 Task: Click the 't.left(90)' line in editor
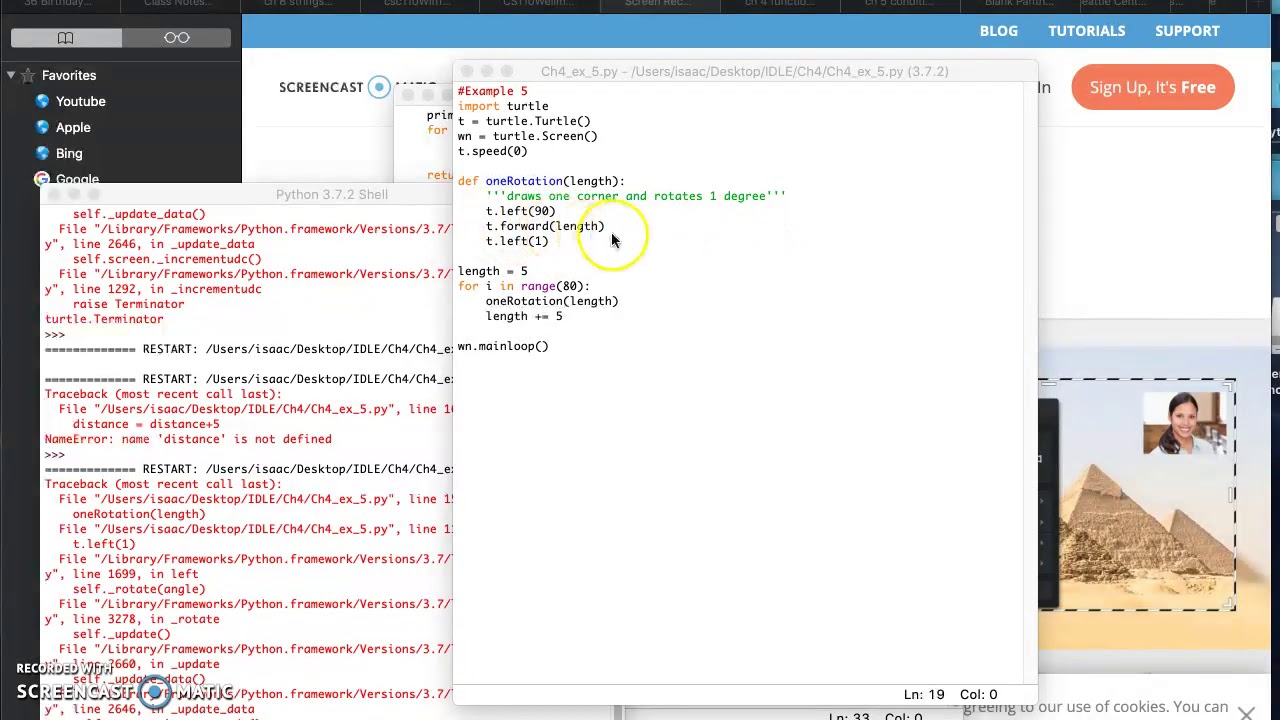click(x=520, y=211)
